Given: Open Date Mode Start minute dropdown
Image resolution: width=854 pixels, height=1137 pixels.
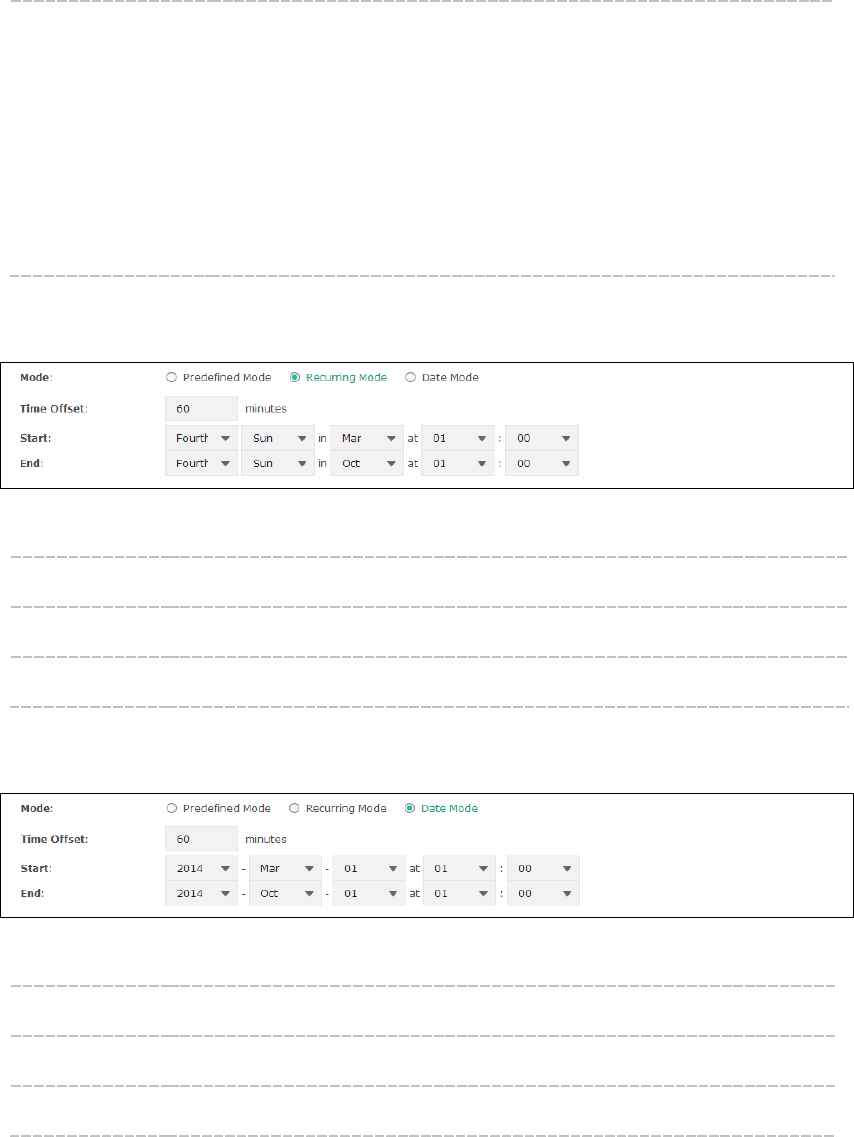Looking at the screenshot, I should pyautogui.click(x=543, y=868).
